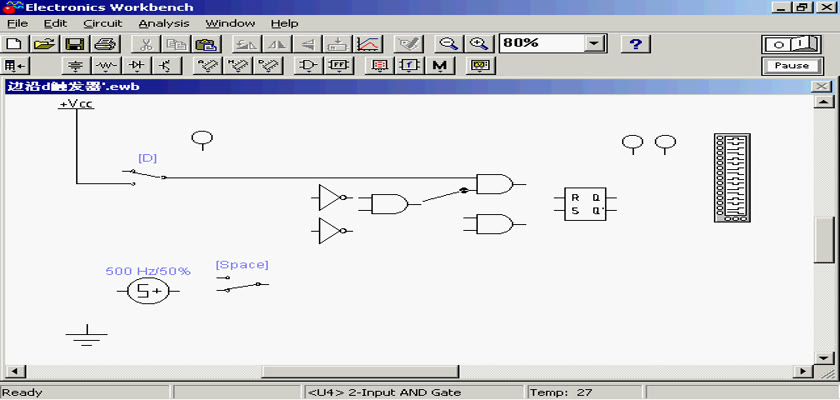Flip the simulation power switch
This screenshot has height=400, width=840.
[x=792, y=44]
